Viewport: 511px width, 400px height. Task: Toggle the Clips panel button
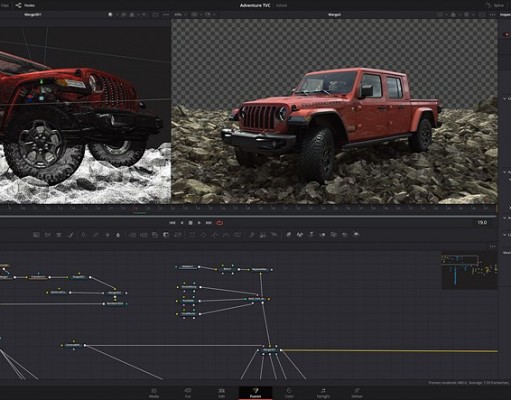point(4,5)
